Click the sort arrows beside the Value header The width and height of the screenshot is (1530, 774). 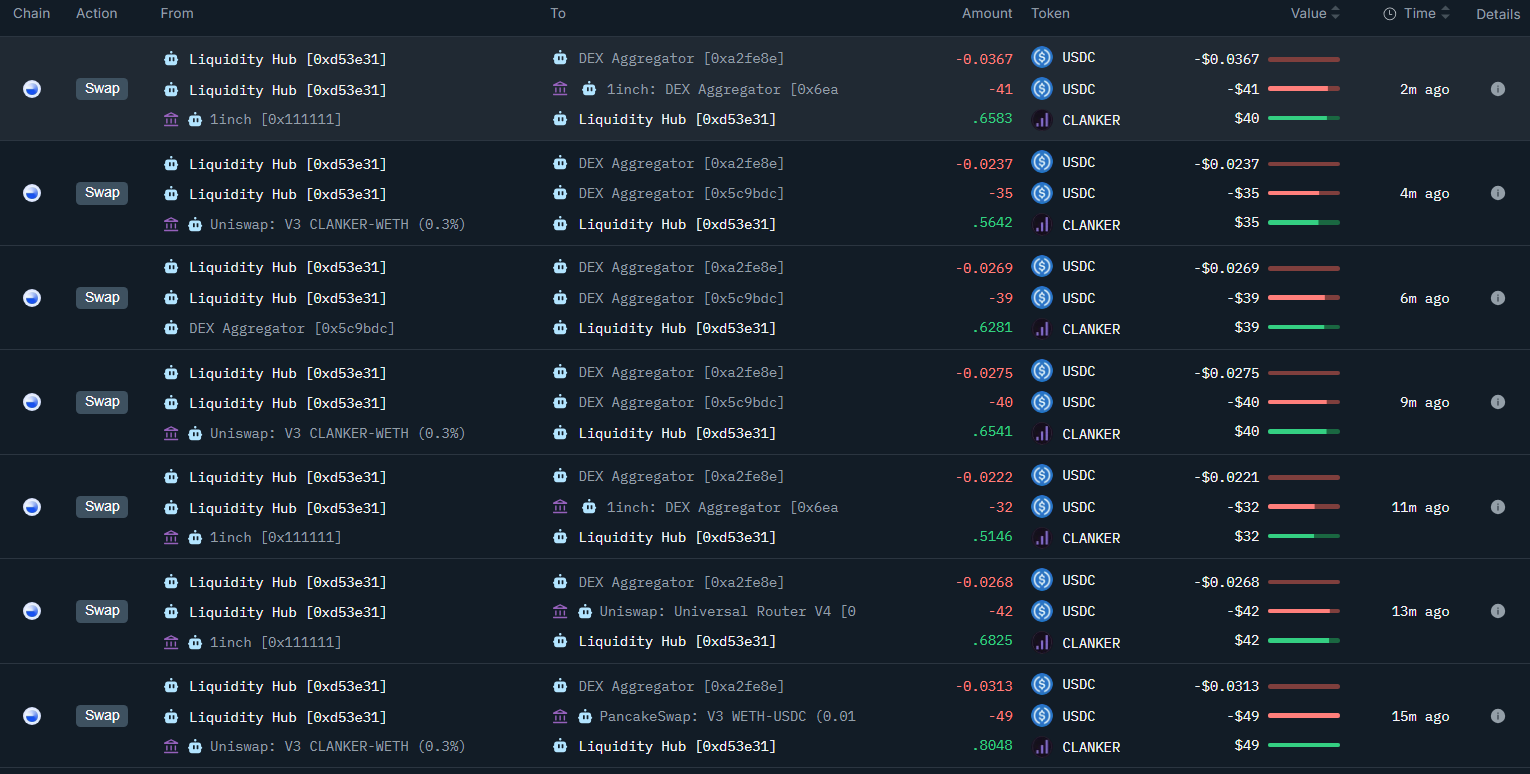(1335, 13)
